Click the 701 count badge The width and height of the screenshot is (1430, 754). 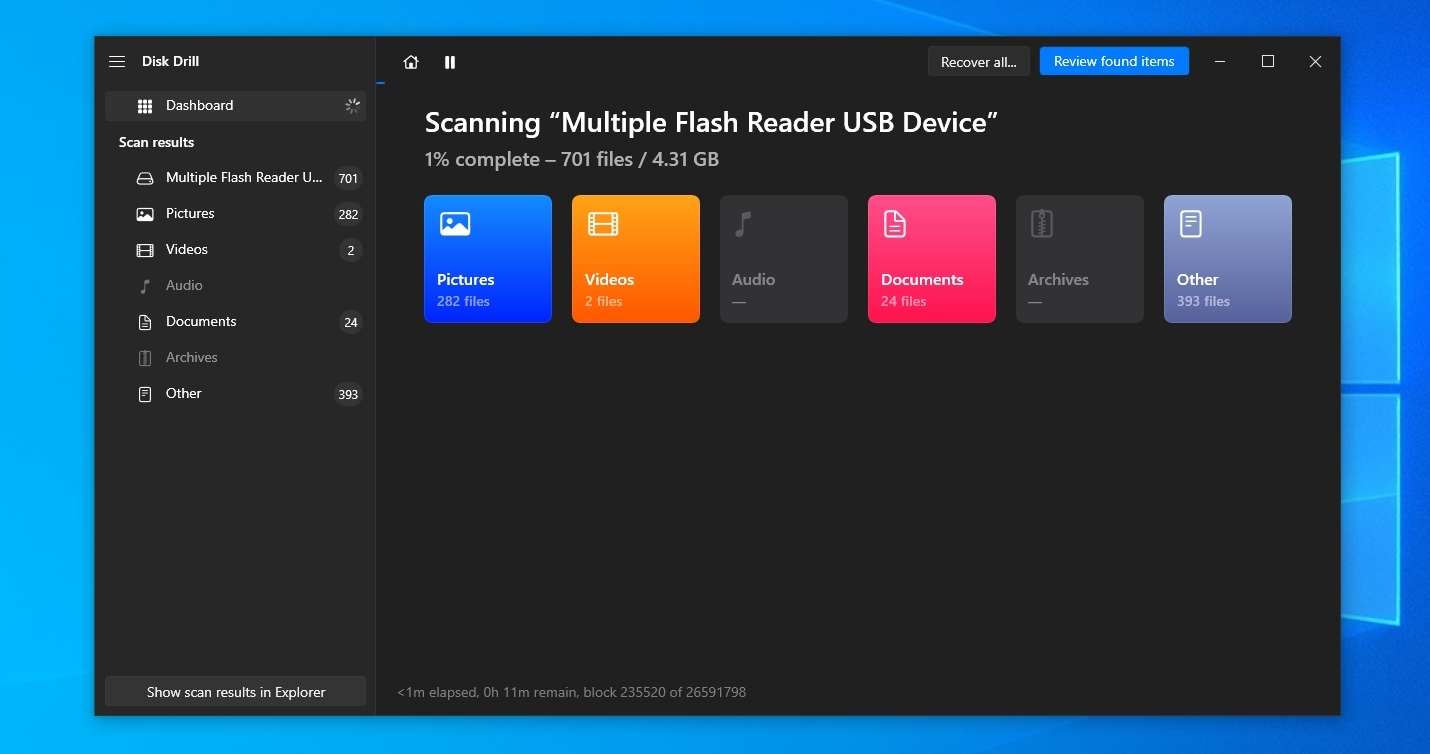point(348,179)
